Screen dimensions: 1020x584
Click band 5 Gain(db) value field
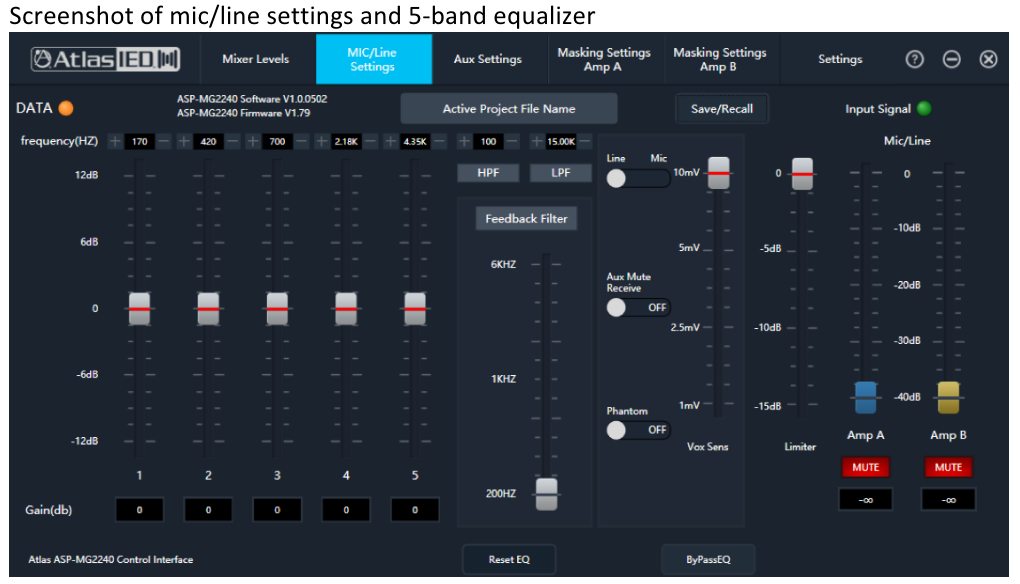tap(415, 510)
